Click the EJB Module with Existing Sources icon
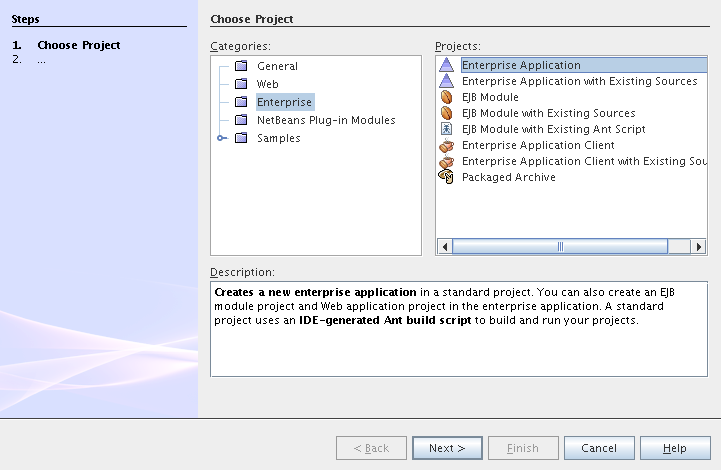 tap(447, 113)
